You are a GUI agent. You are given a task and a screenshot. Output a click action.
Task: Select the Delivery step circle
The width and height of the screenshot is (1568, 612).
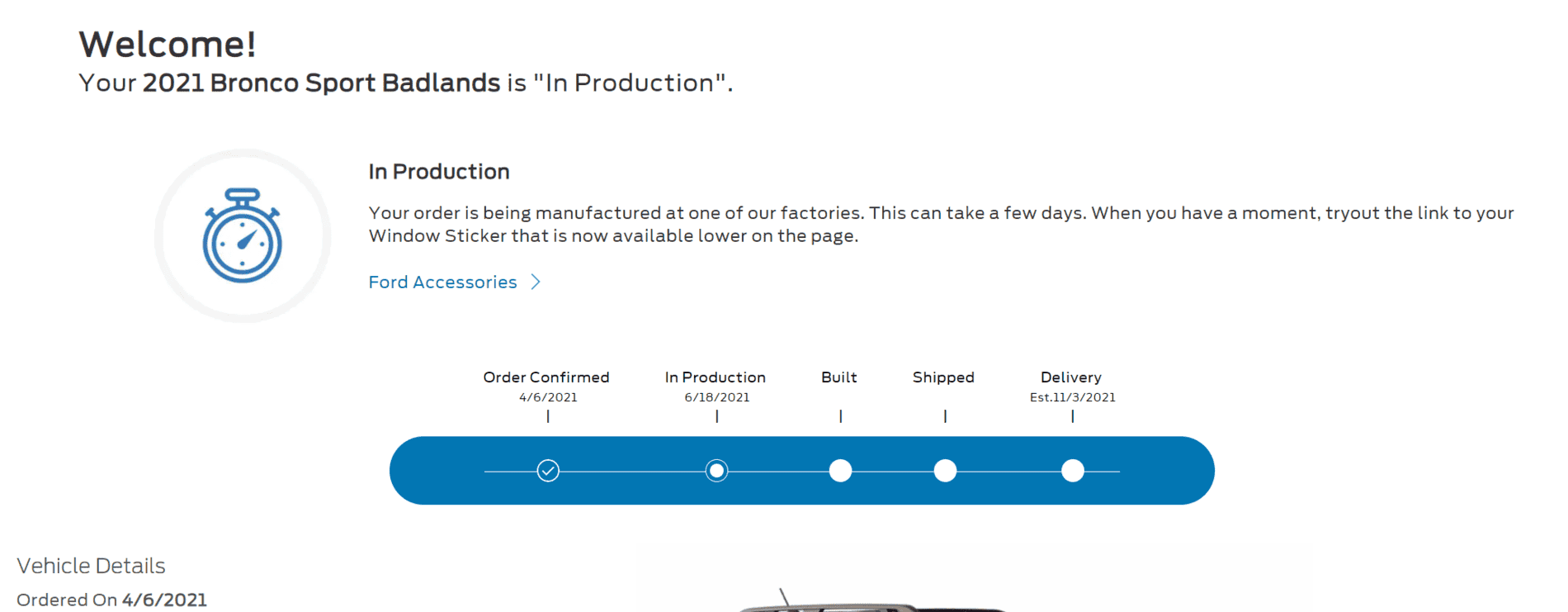pyautogui.click(x=1073, y=471)
